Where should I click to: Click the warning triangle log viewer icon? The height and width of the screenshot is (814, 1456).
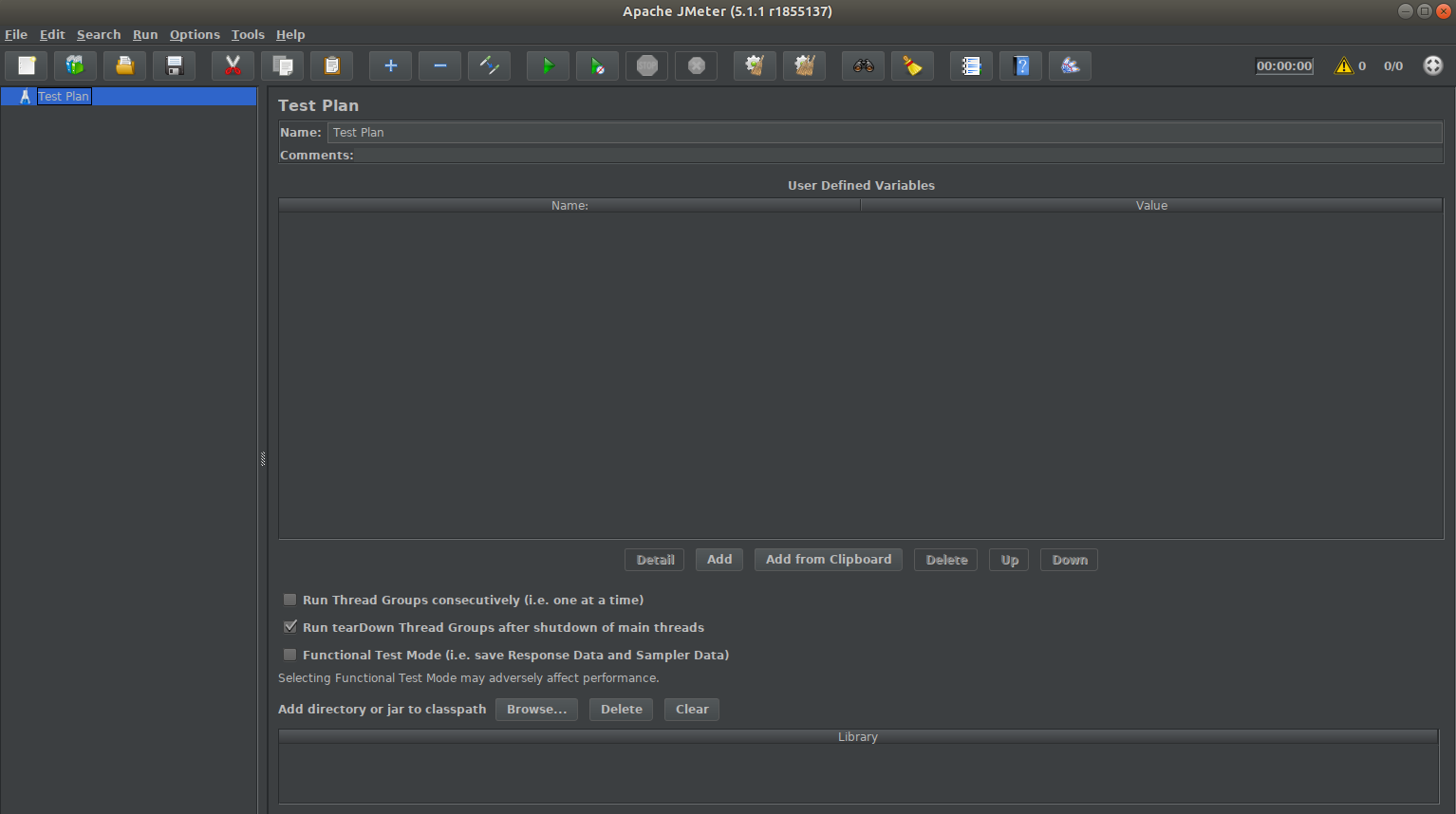pyautogui.click(x=1343, y=65)
